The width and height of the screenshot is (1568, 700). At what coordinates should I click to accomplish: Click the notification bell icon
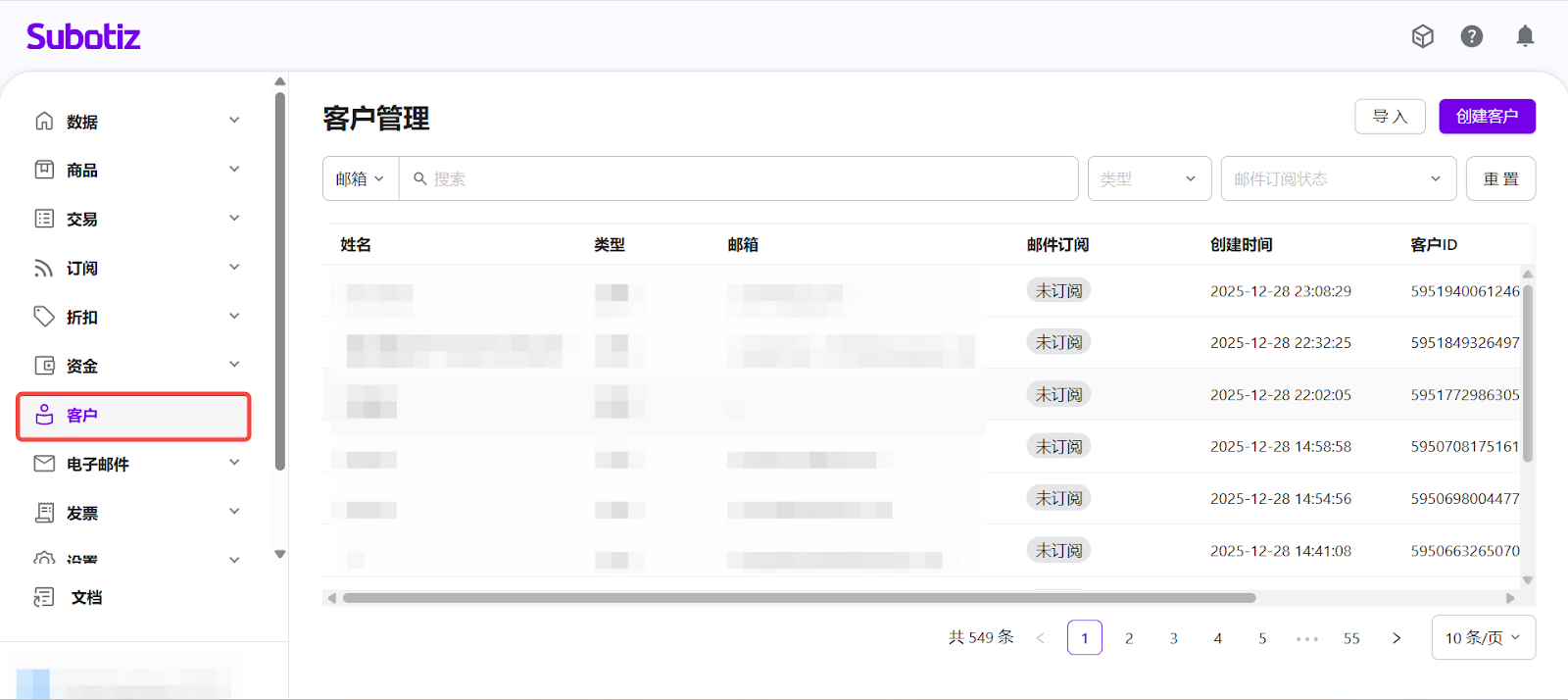point(1525,36)
